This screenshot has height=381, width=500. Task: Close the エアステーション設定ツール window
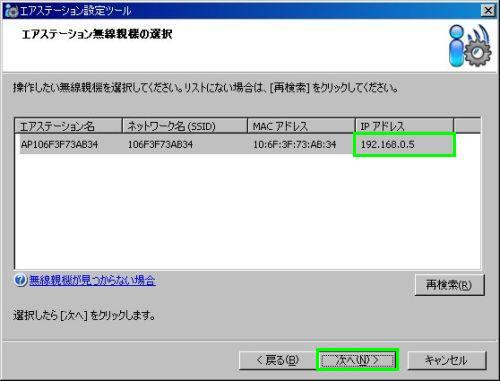[x=488, y=11]
